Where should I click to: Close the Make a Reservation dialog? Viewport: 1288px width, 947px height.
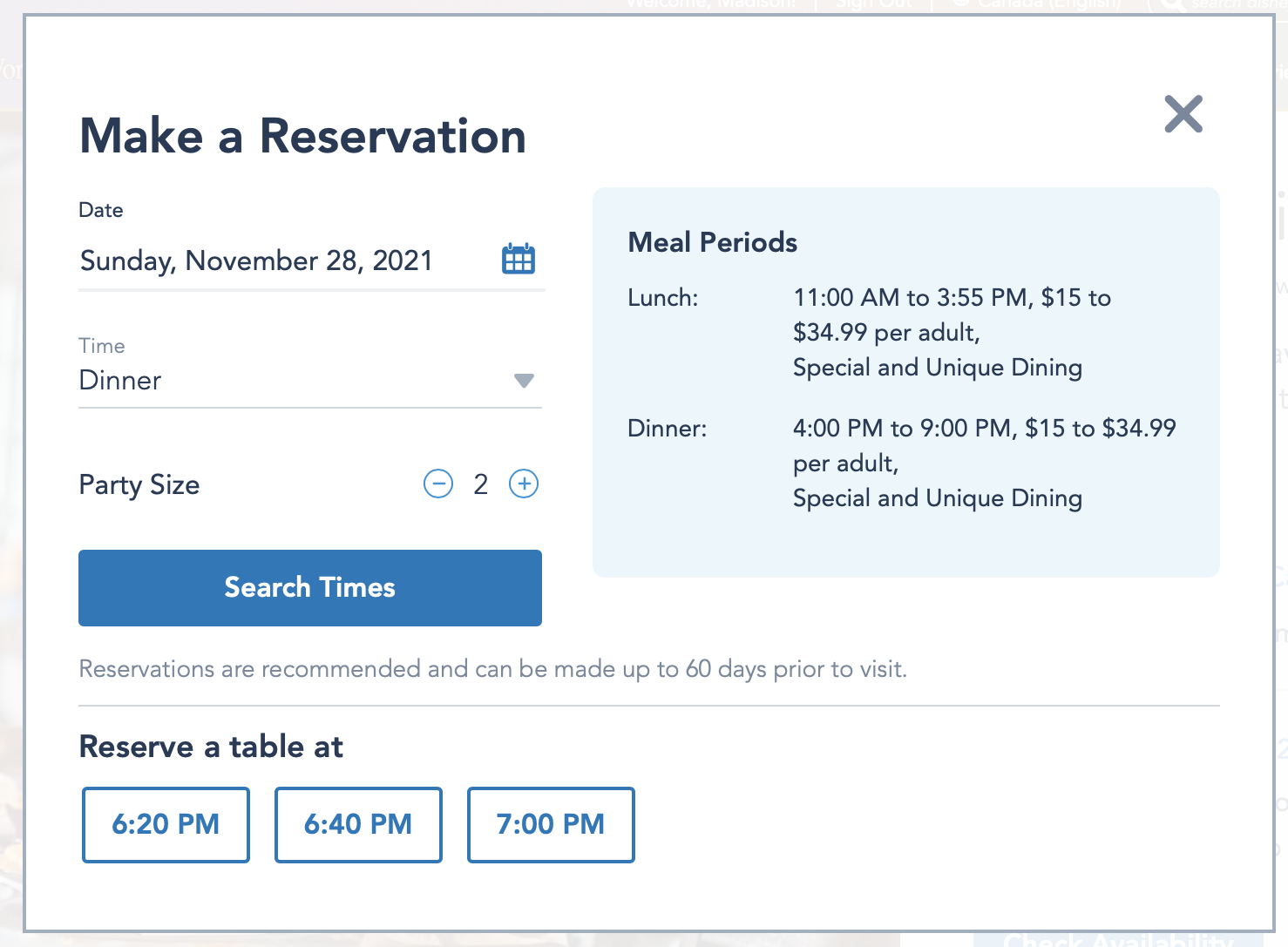coord(1183,114)
